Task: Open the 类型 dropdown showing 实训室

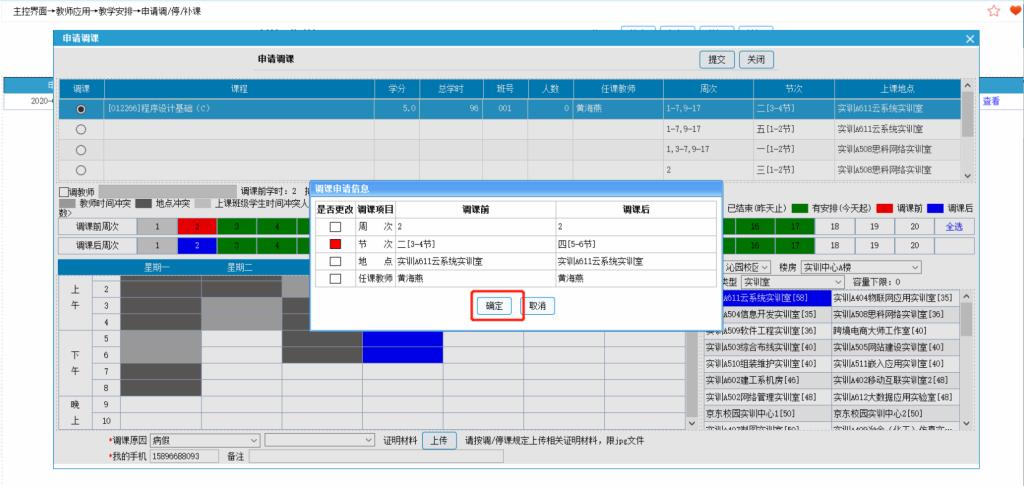Action: click(770, 282)
